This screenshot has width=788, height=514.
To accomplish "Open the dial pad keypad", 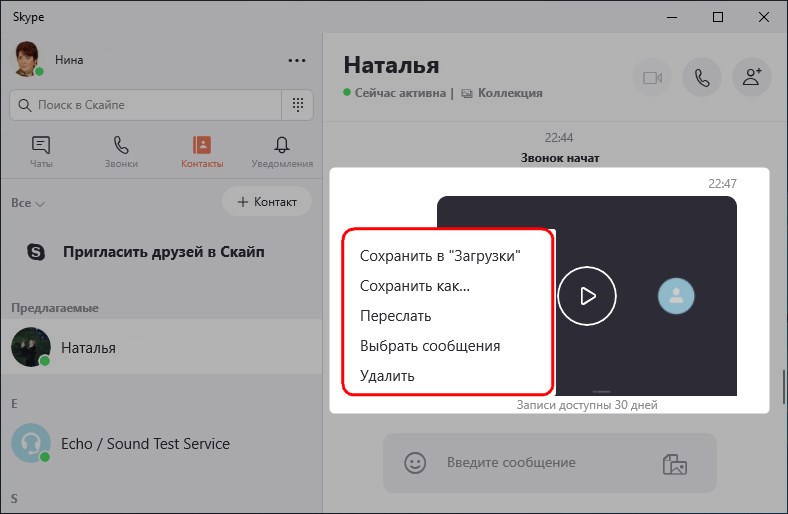I will click(298, 105).
